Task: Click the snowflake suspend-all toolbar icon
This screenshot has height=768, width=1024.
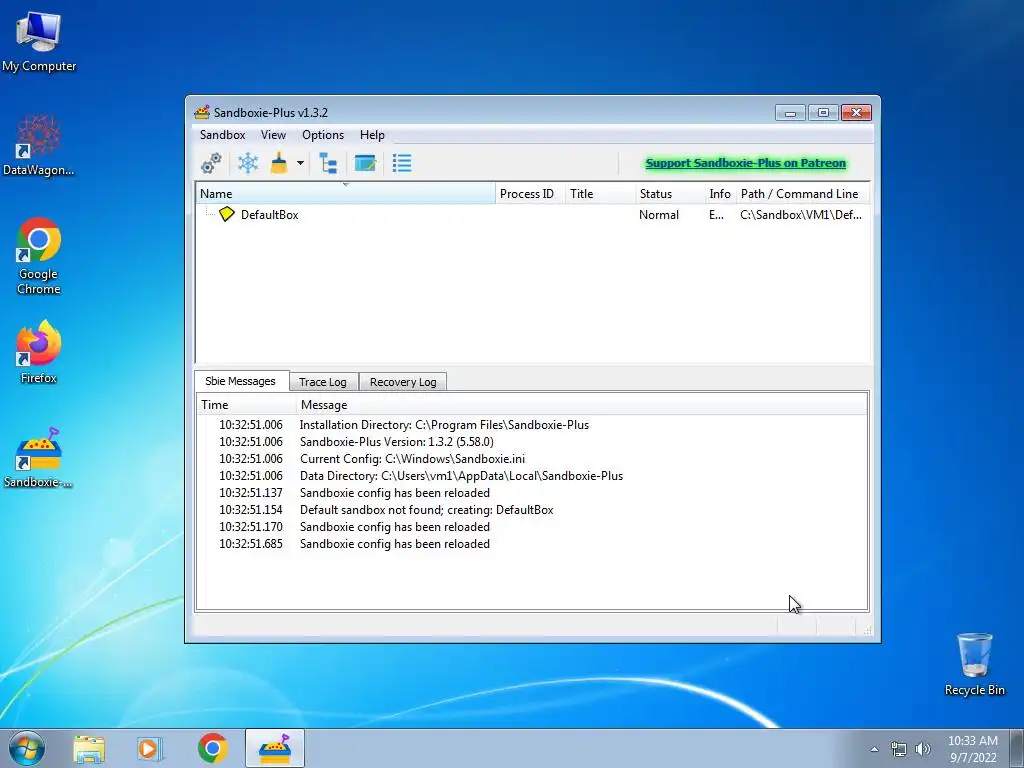Action: [248, 163]
